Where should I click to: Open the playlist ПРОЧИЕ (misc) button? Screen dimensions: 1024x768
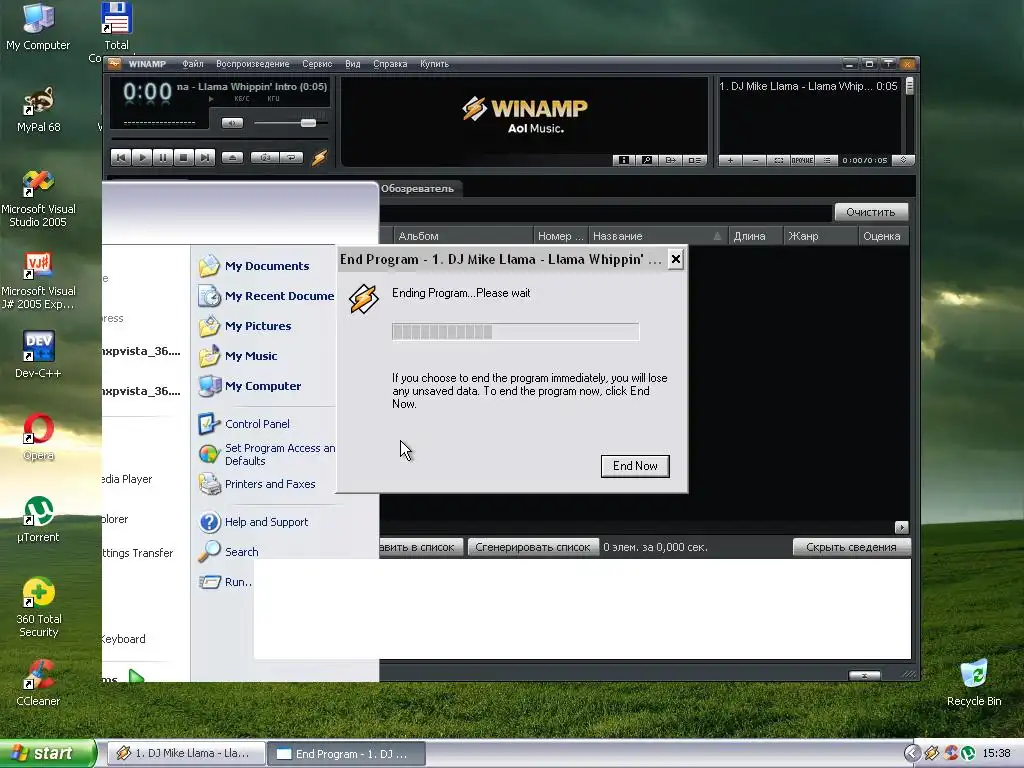802,160
